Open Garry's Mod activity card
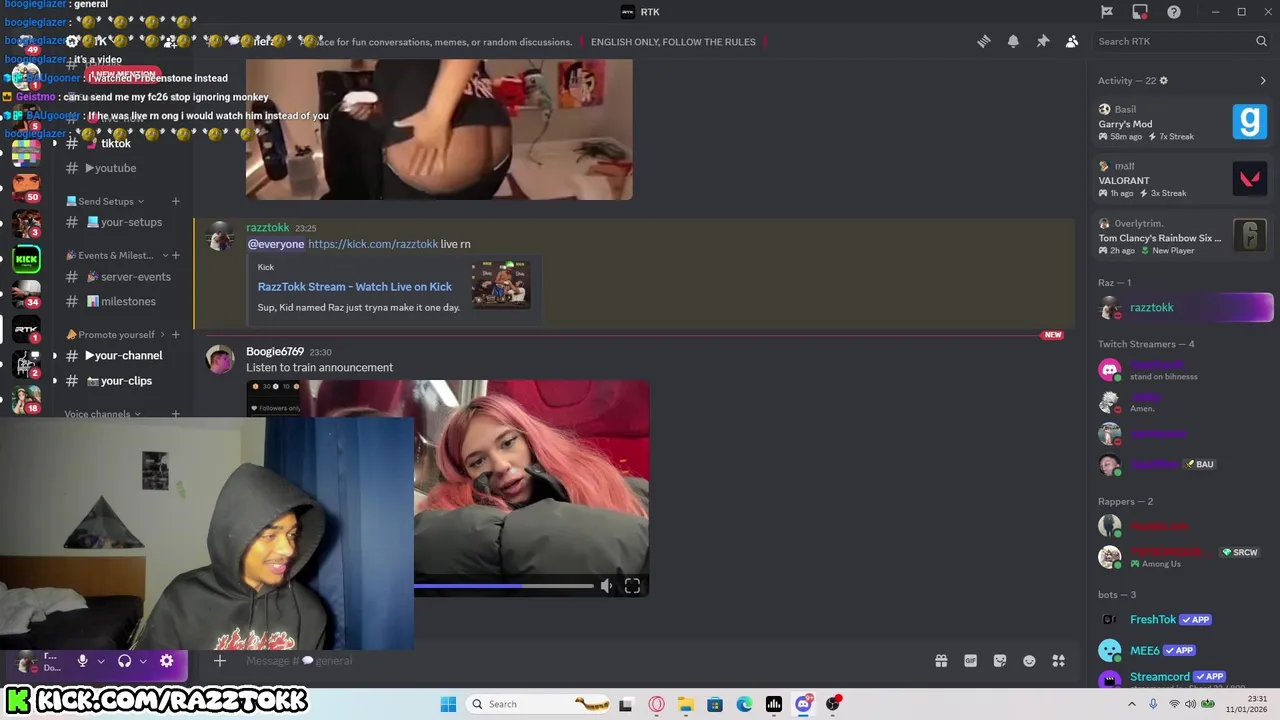The image size is (1280, 720). coord(1183,122)
